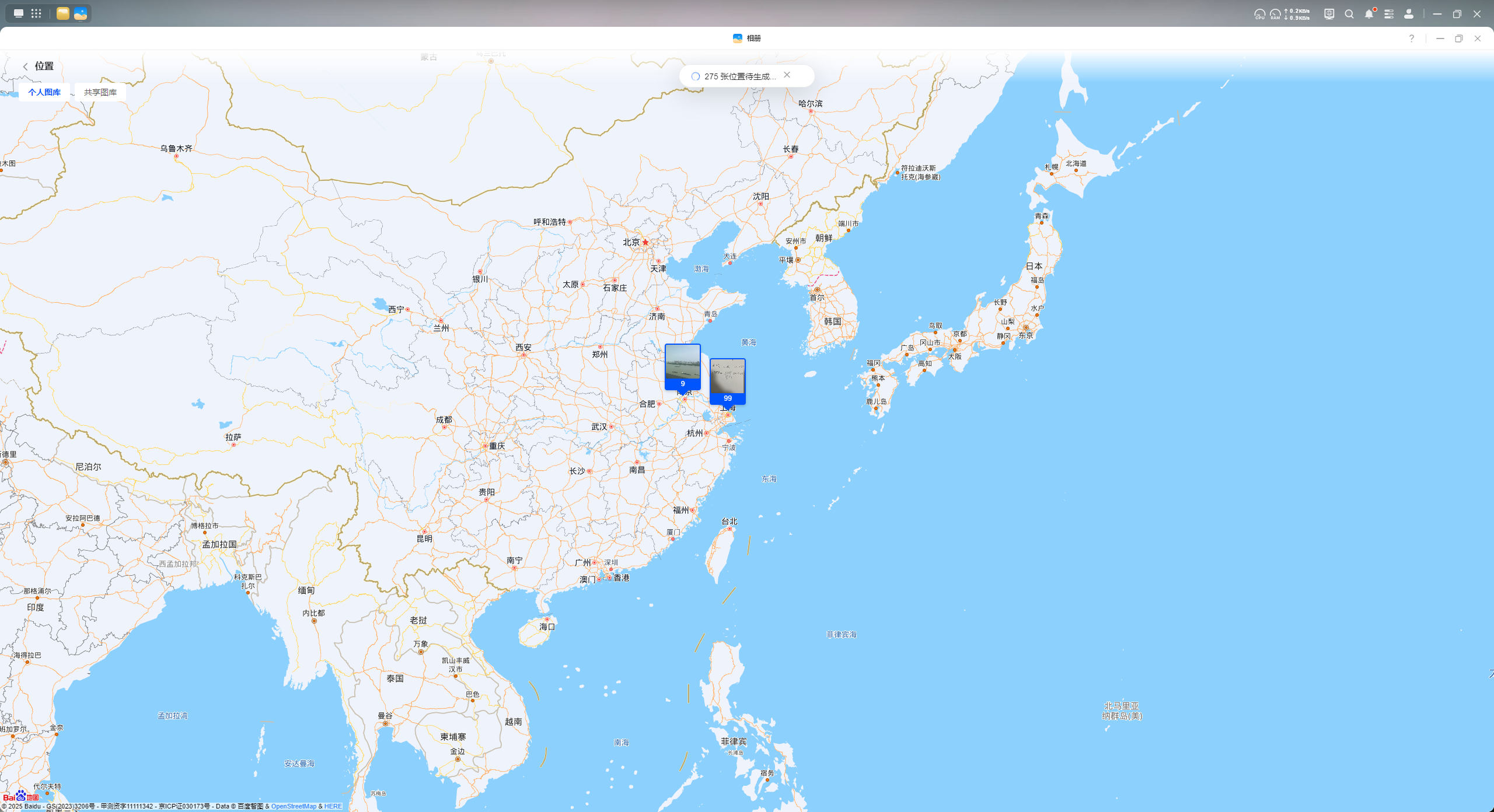Open the RAM usage monitor
The image size is (1494, 812).
pyautogui.click(x=1275, y=14)
